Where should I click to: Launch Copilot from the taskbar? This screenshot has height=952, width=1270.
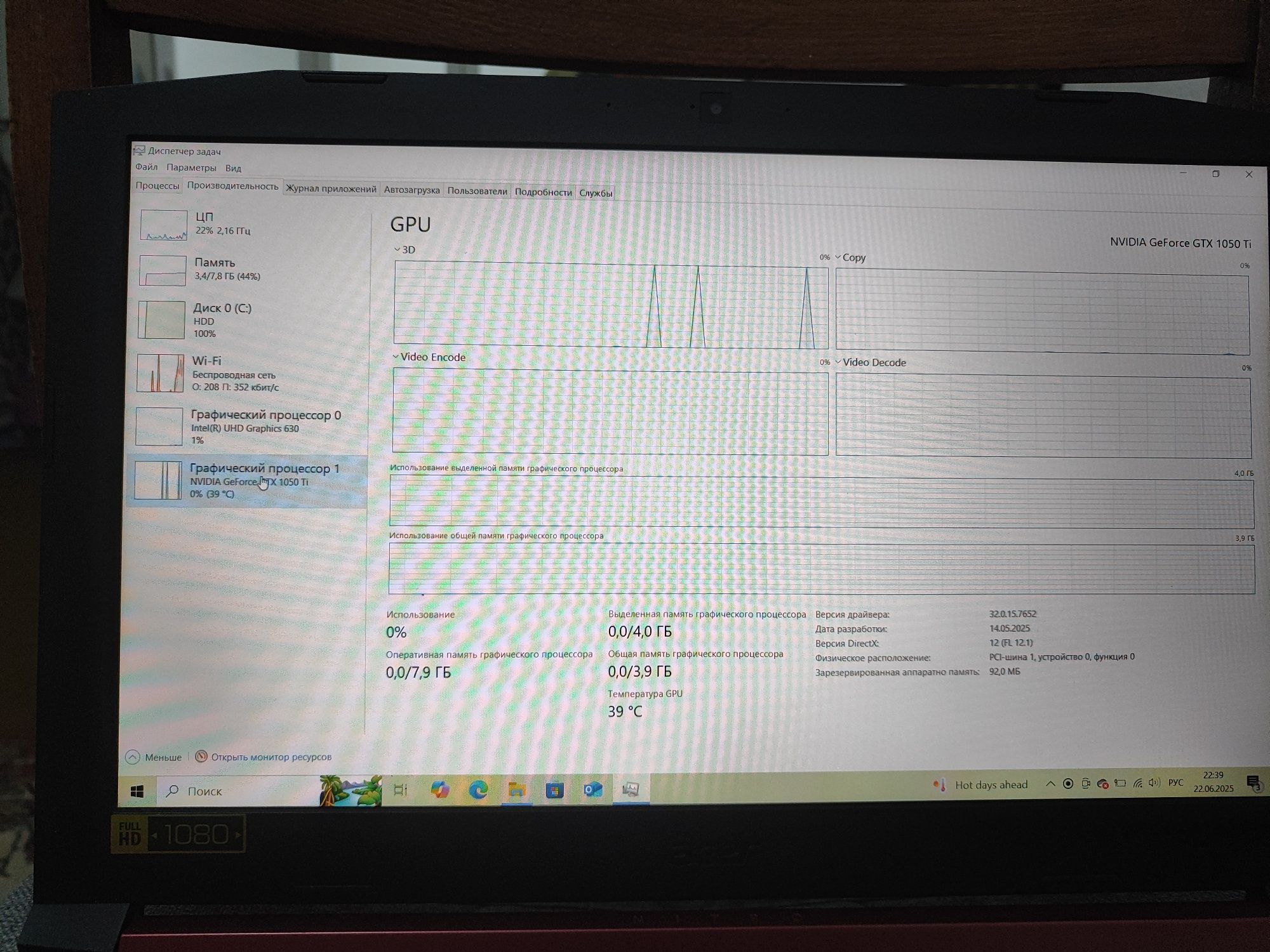point(439,790)
